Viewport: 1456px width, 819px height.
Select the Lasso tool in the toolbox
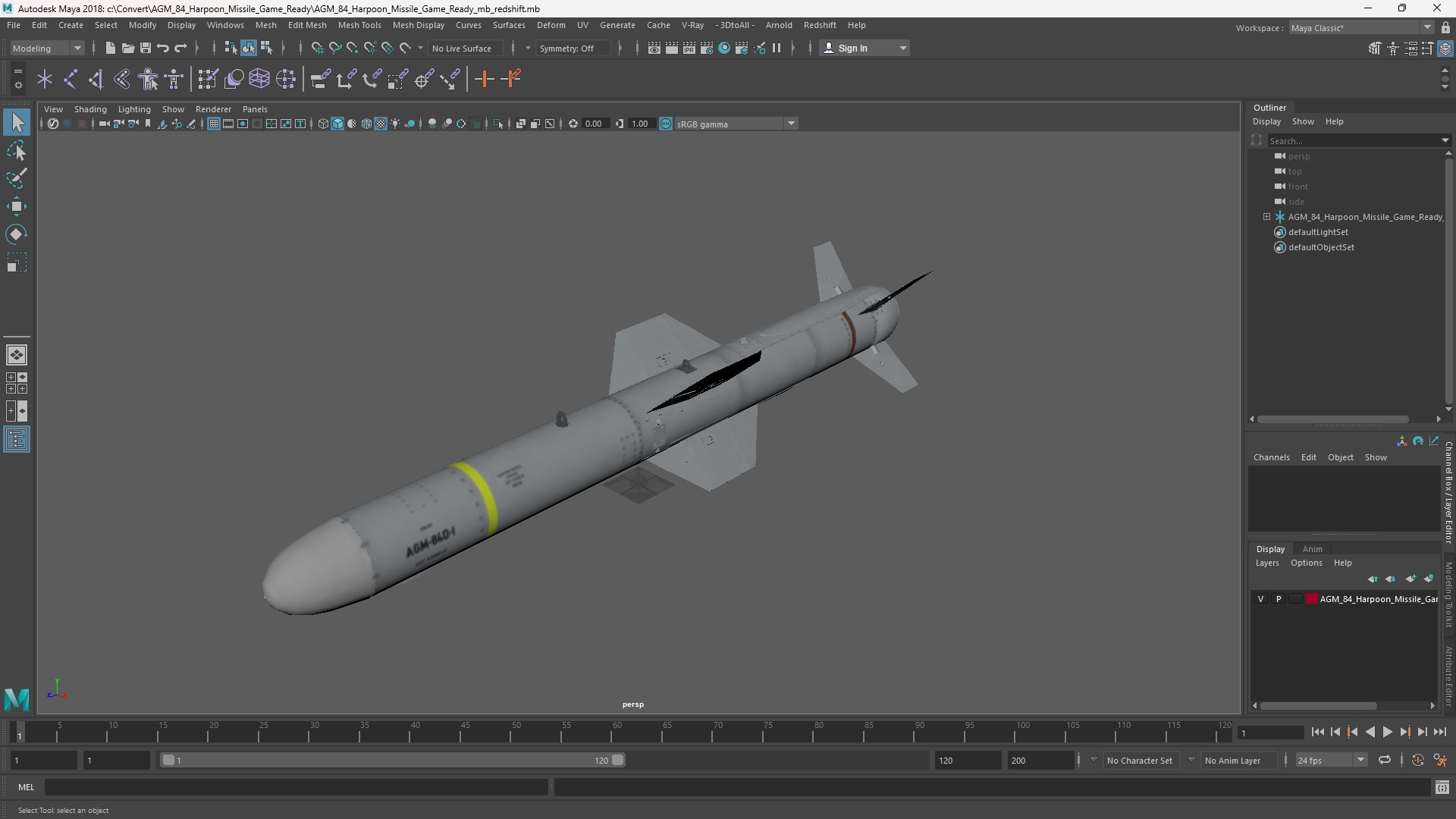coord(17,150)
